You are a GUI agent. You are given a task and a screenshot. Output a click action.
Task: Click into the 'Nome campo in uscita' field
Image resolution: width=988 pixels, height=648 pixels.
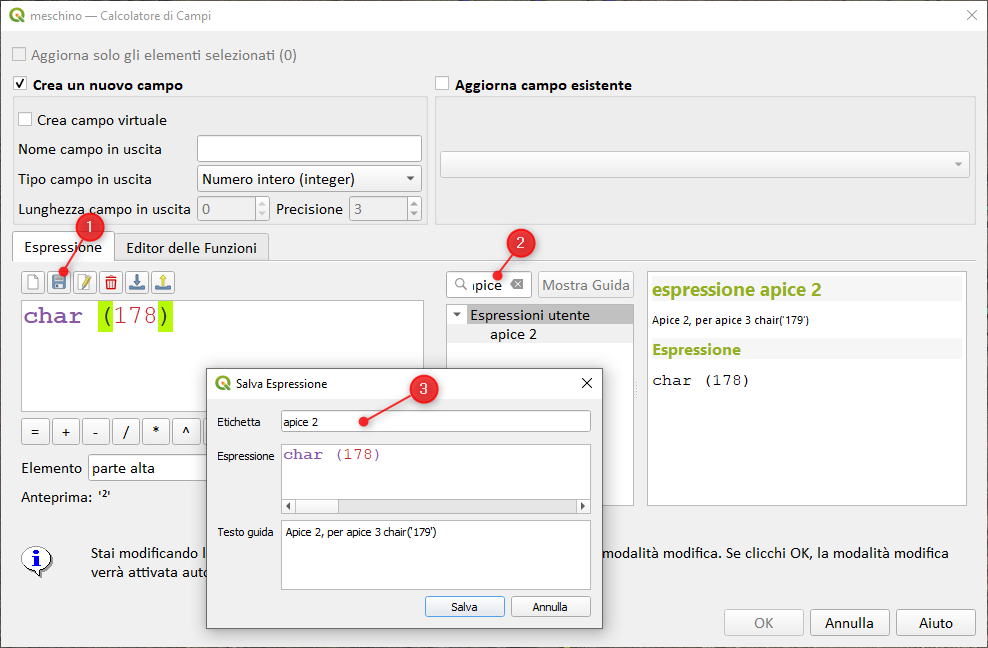pyautogui.click(x=309, y=149)
